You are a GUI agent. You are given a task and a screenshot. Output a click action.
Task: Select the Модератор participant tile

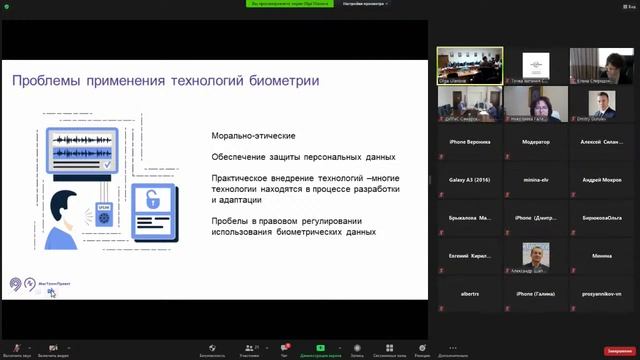536,142
